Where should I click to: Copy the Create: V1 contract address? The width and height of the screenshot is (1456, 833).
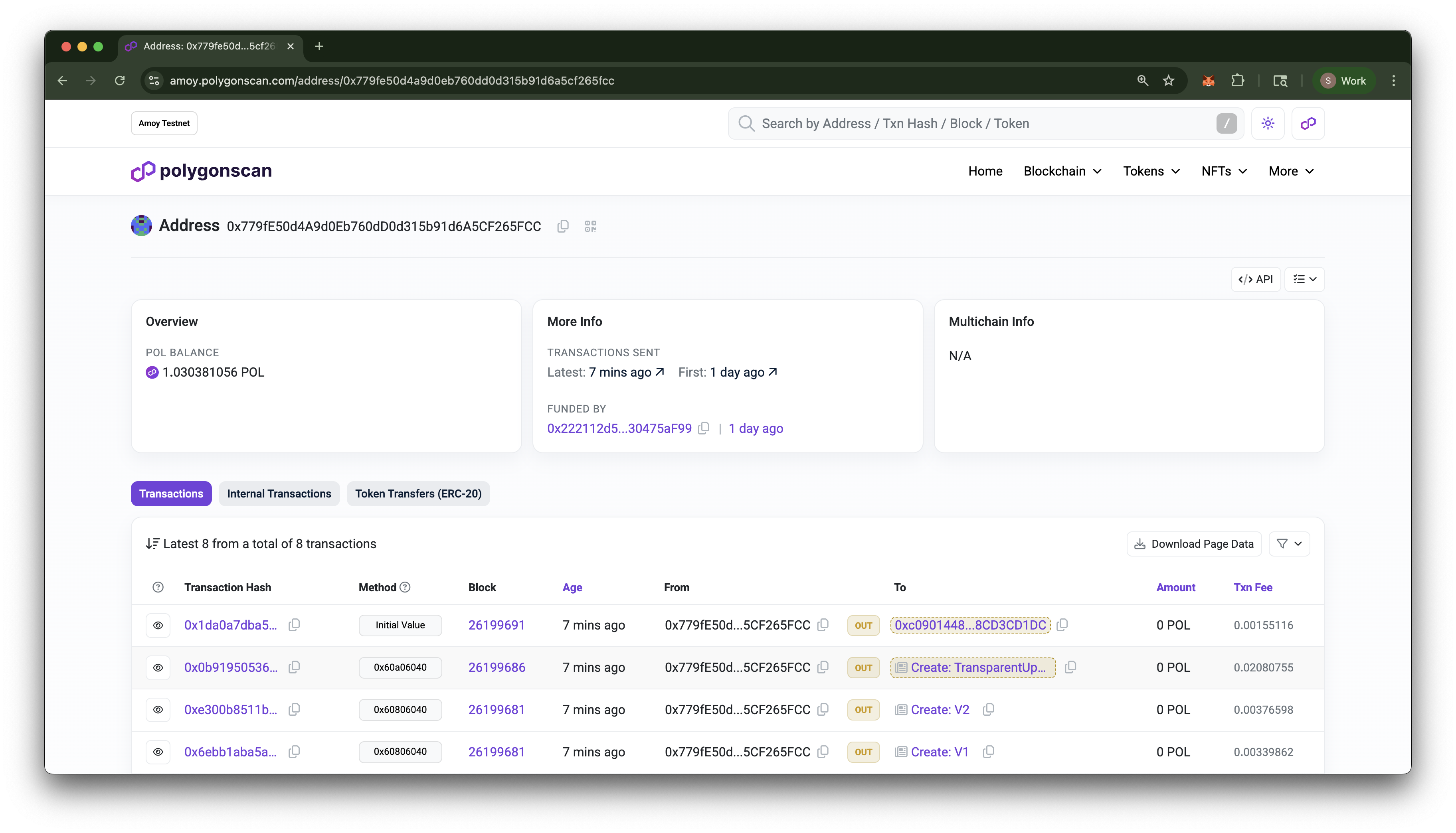(988, 752)
